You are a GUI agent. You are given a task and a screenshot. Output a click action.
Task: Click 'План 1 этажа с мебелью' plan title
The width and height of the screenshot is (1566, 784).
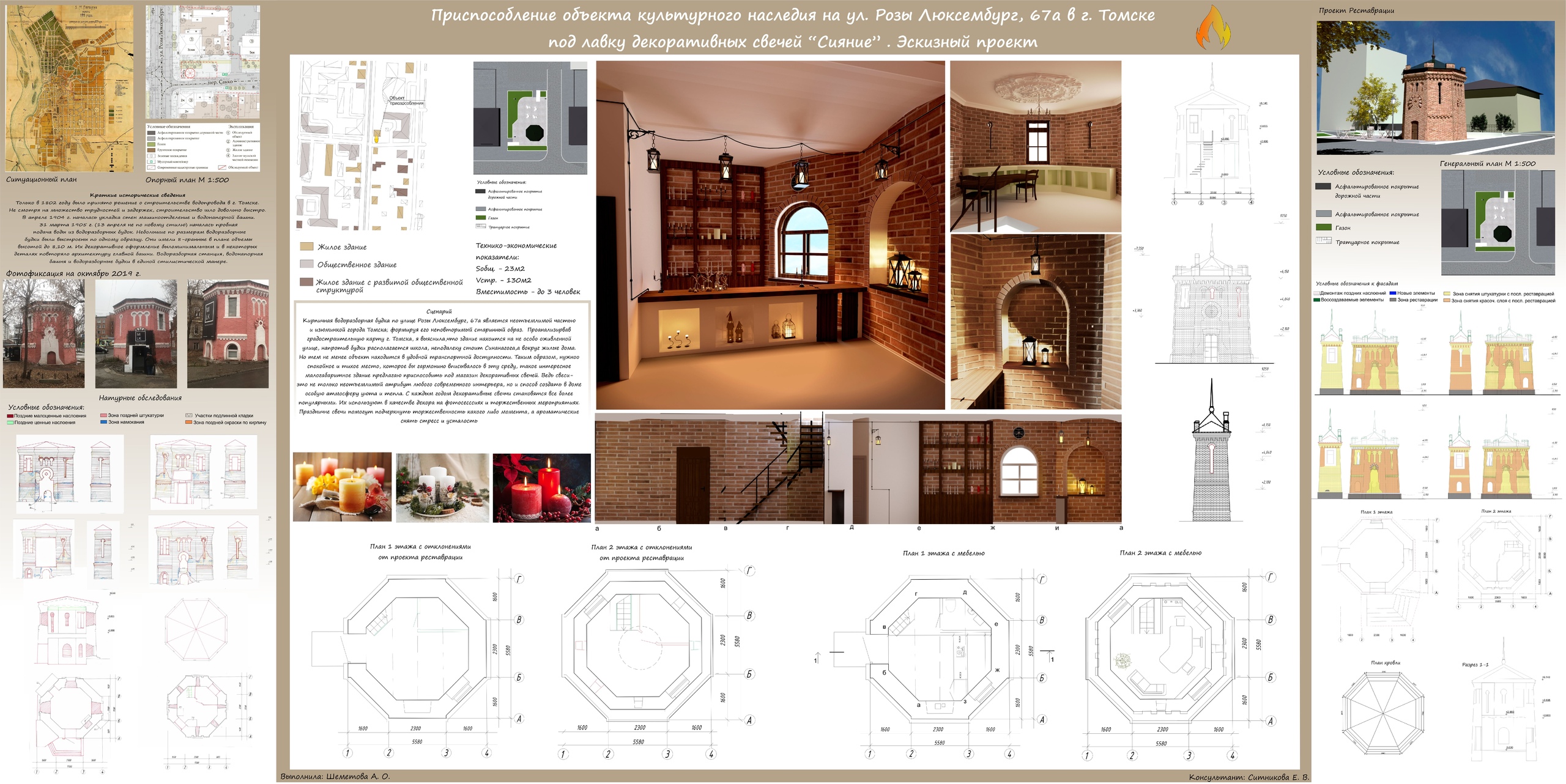pos(943,553)
